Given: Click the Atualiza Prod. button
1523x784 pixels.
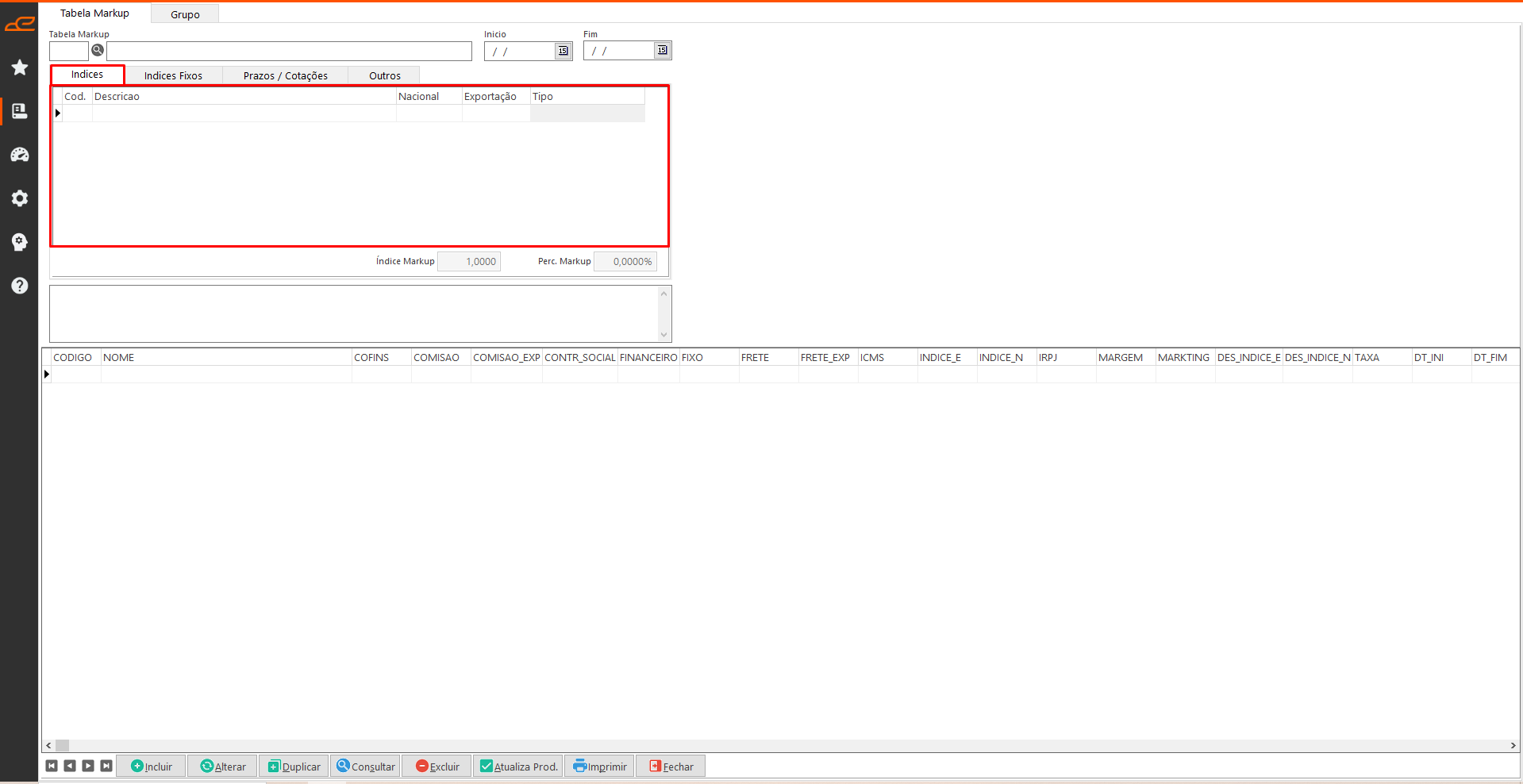Looking at the screenshot, I should coord(518,767).
